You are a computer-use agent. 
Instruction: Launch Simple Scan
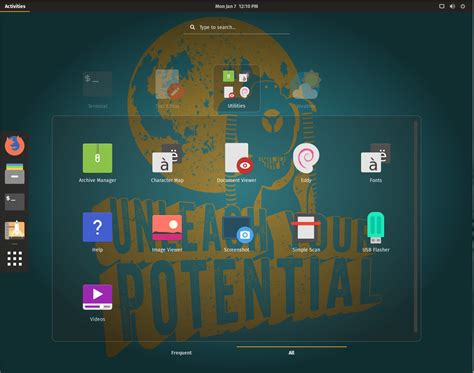tap(306, 232)
